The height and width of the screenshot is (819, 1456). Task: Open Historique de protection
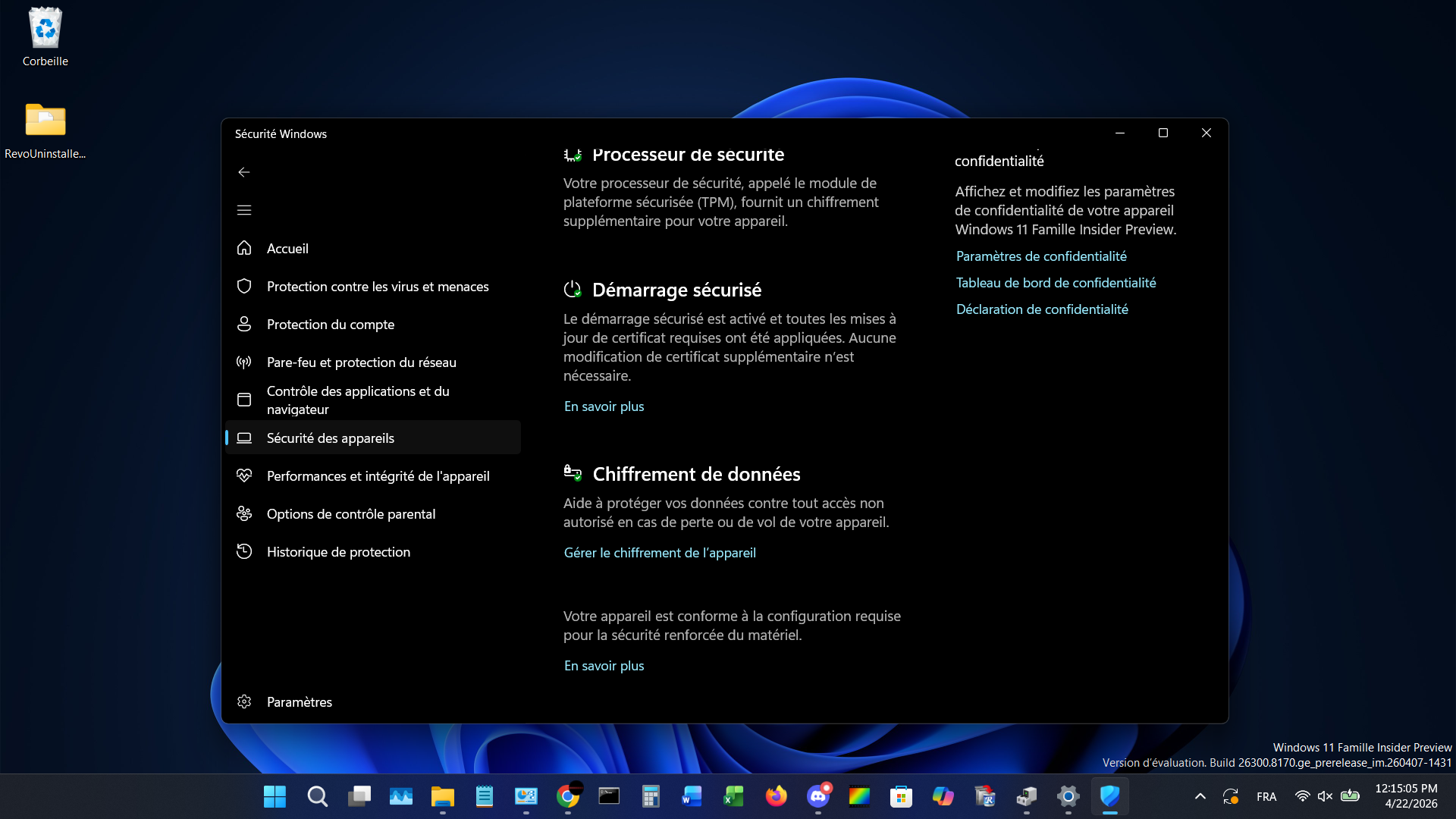(x=338, y=551)
